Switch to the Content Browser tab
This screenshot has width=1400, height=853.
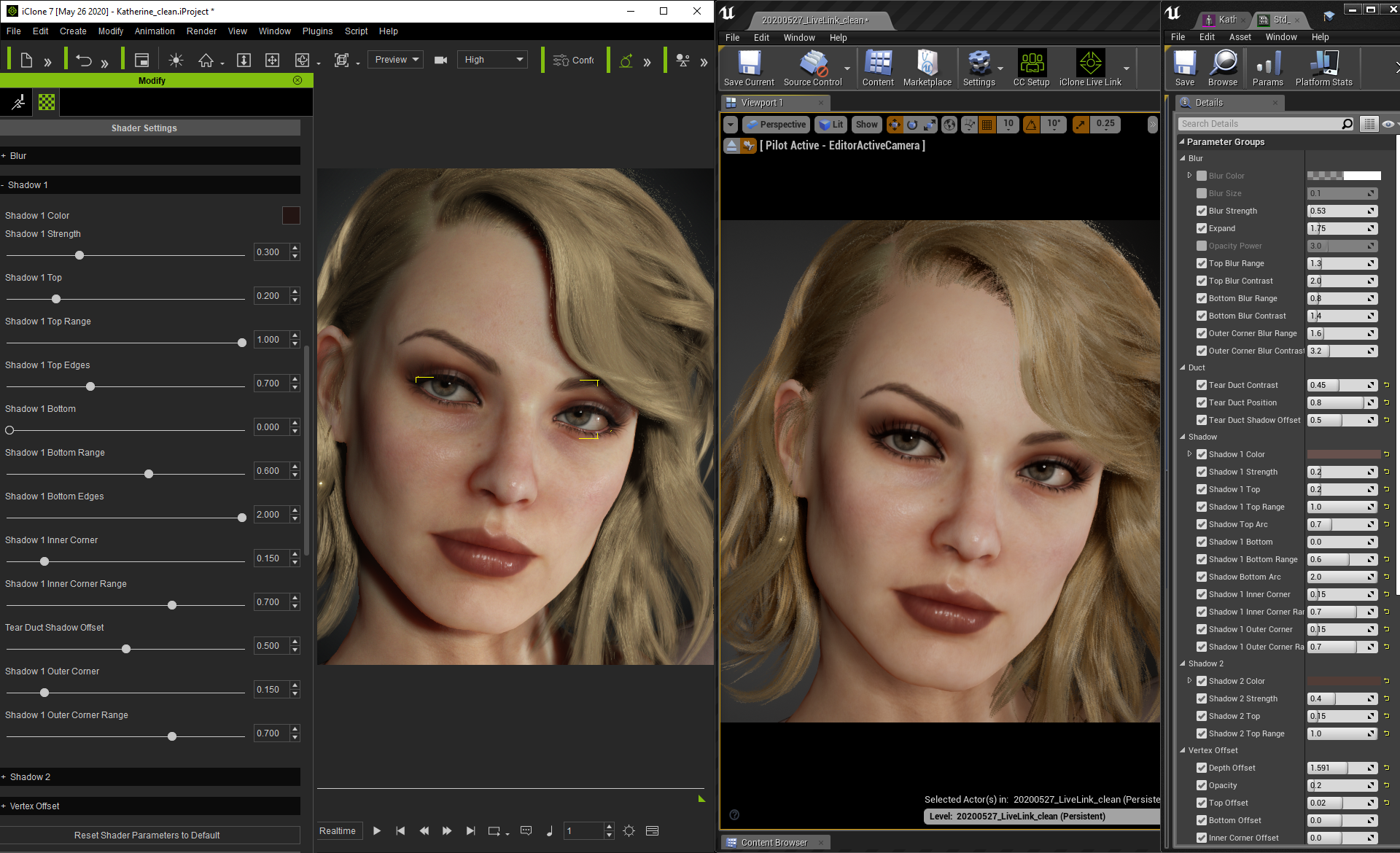[773, 843]
